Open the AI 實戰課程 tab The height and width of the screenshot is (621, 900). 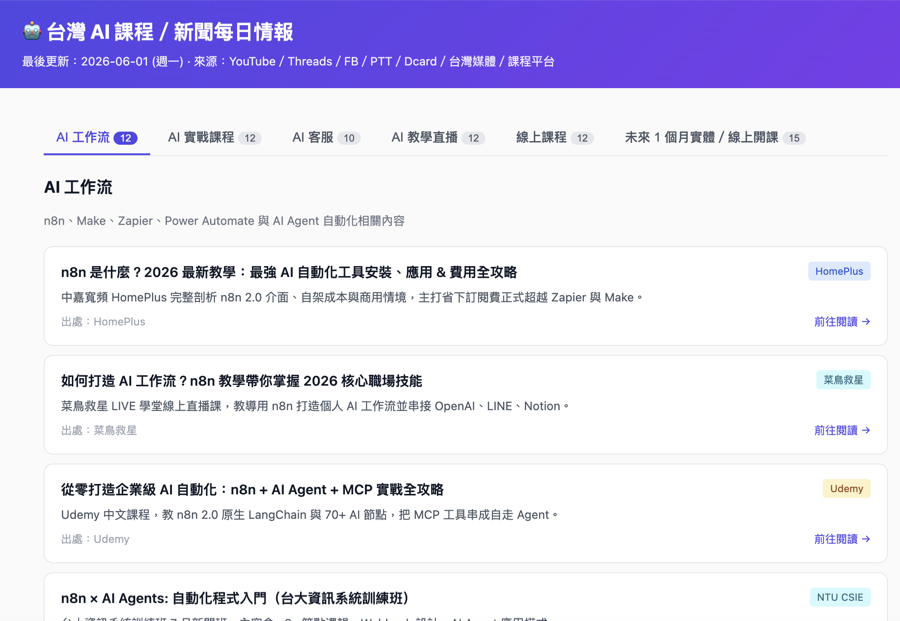click(214, 138)
